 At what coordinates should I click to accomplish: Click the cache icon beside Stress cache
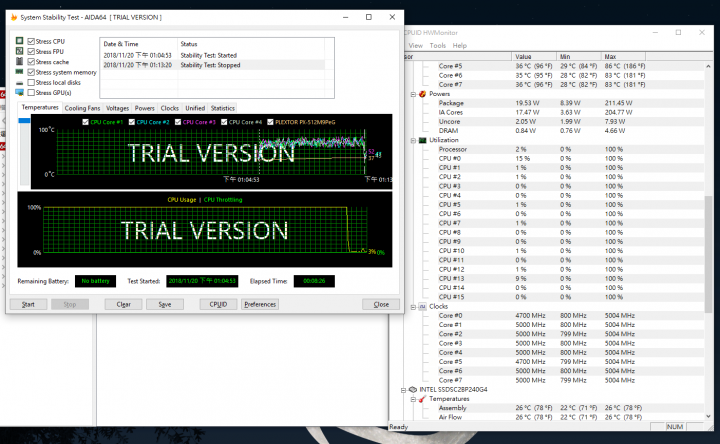19,61
